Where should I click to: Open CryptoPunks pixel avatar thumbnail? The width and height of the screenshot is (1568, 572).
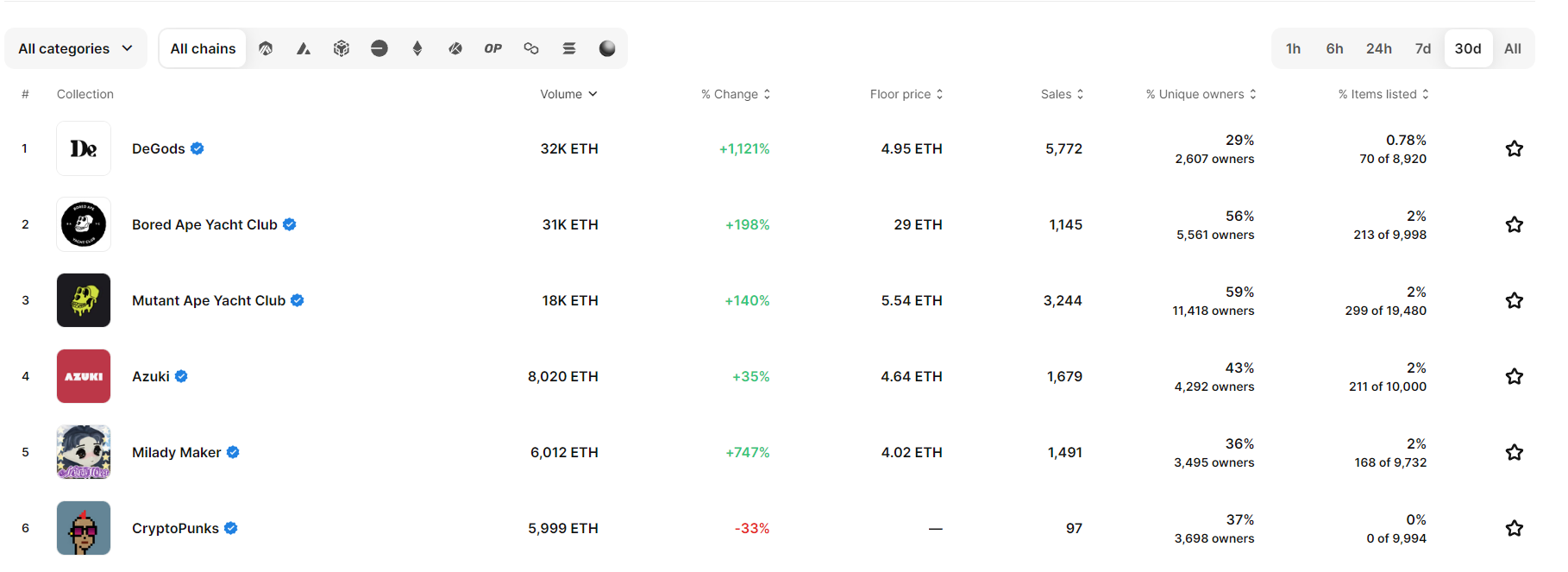[84, 528]
